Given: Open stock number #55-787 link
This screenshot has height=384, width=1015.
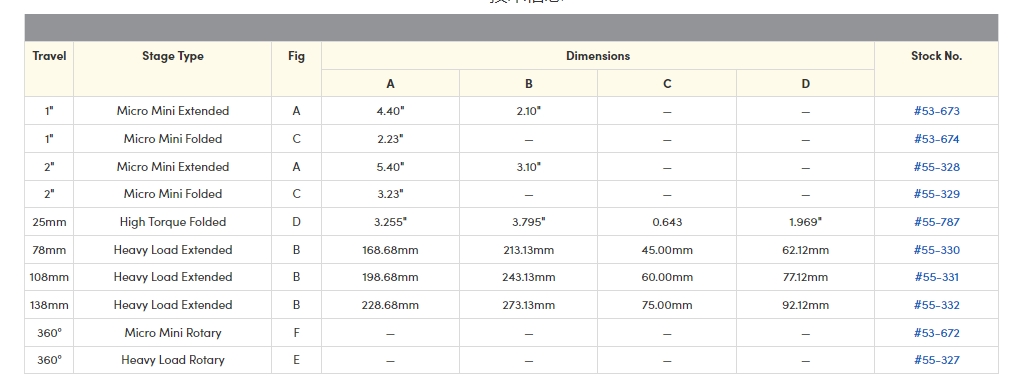Looking at the screenshot, I should (x=936, y=222).
